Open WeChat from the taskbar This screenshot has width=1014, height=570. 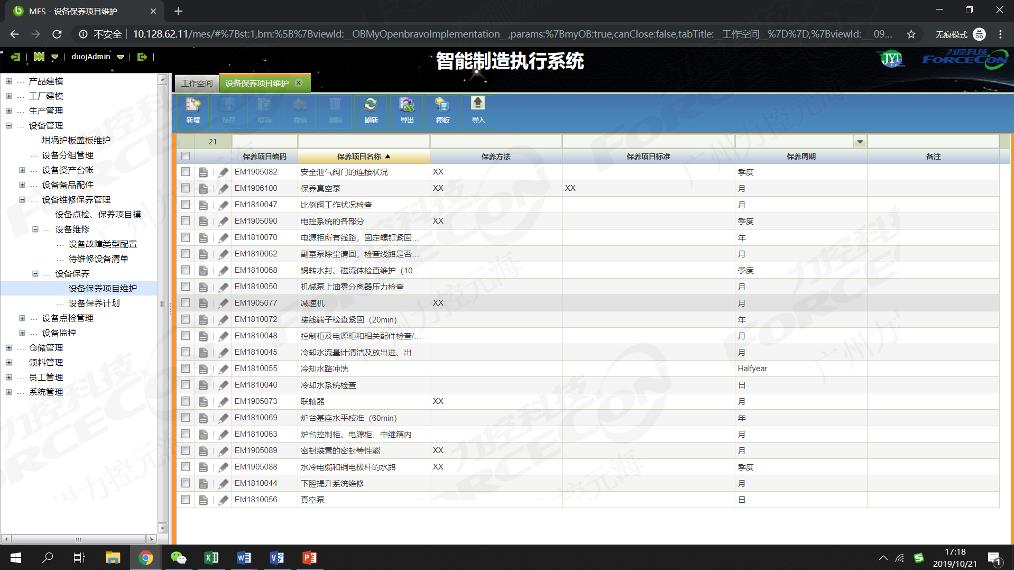[178, 557]
